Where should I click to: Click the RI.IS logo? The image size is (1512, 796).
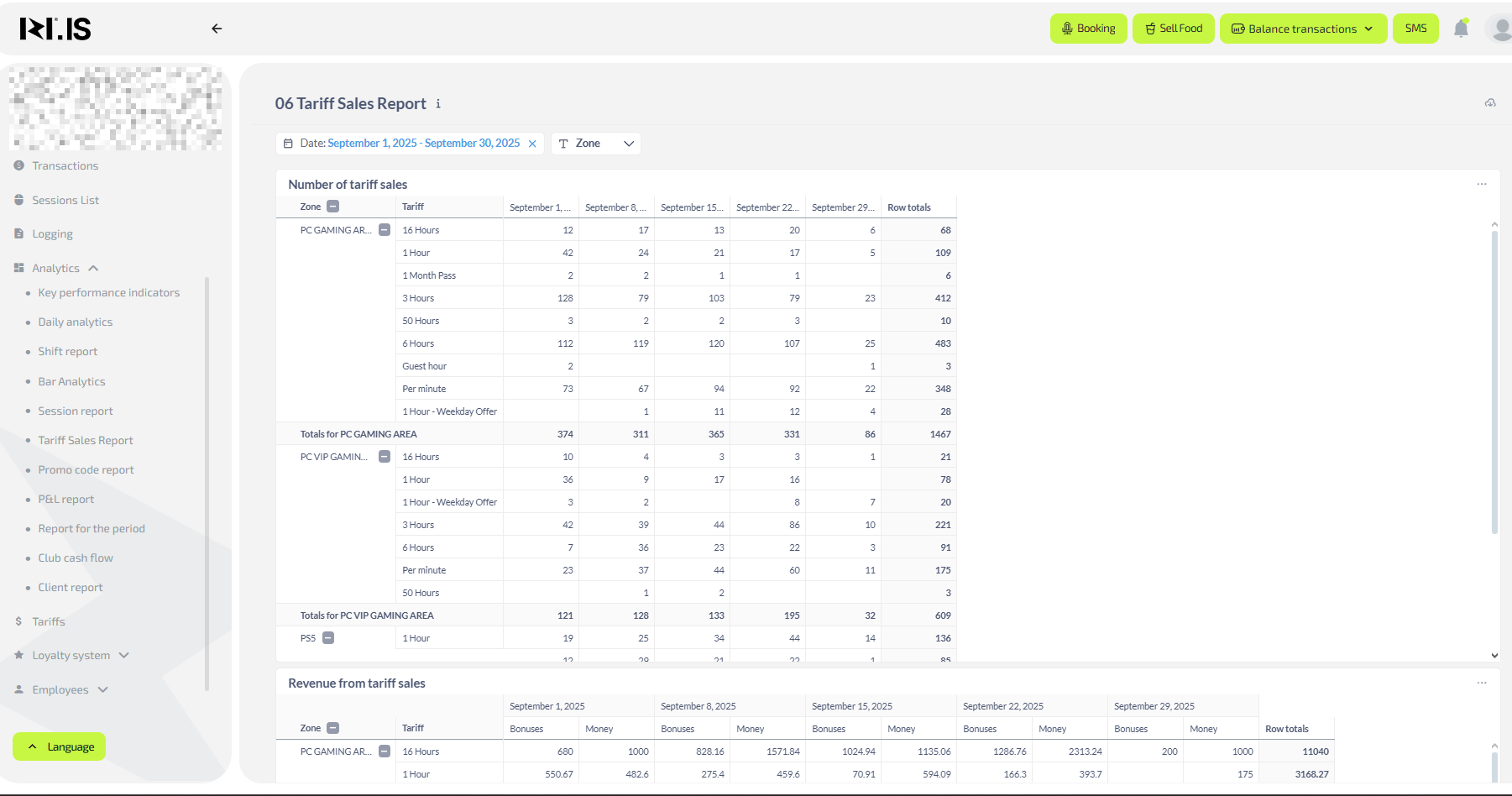coord(55,29)
